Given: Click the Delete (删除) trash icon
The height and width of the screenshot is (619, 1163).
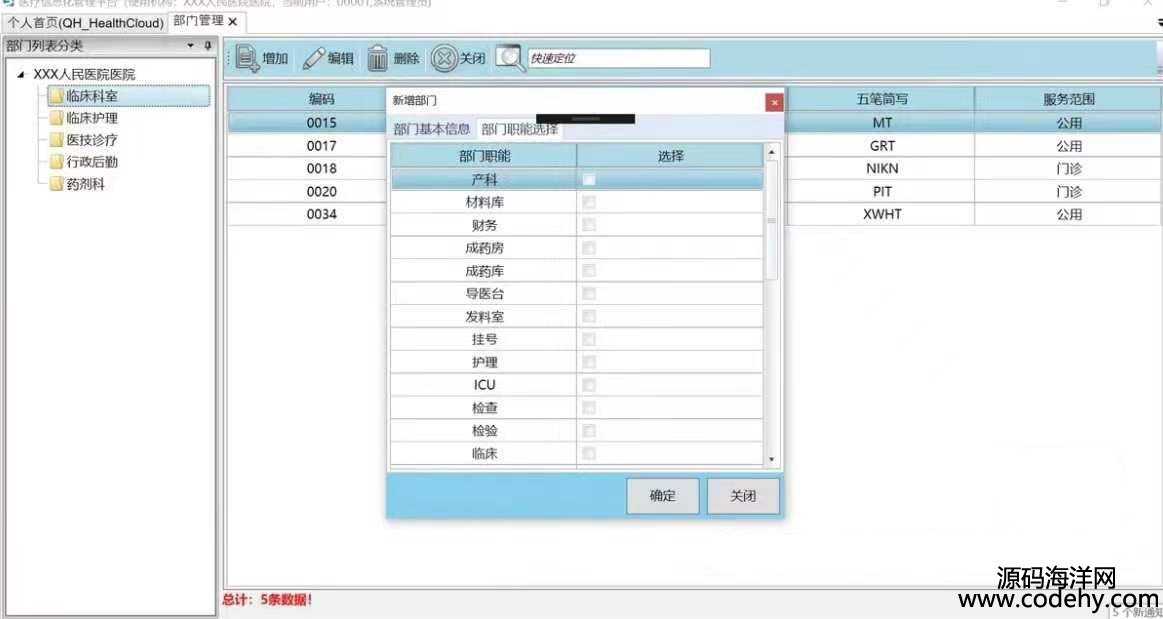Looking at the screenshot, I should (377, 59).
